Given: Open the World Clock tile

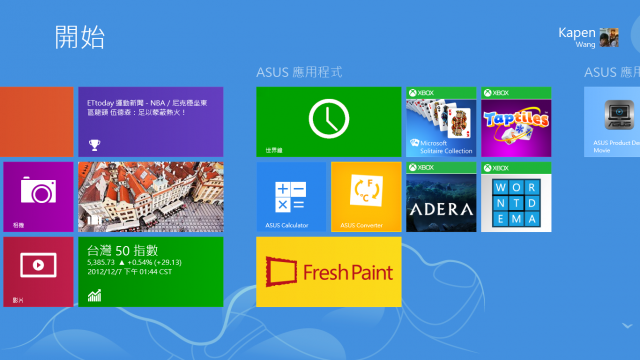Looking at the screenshot, I should point(329,122).
